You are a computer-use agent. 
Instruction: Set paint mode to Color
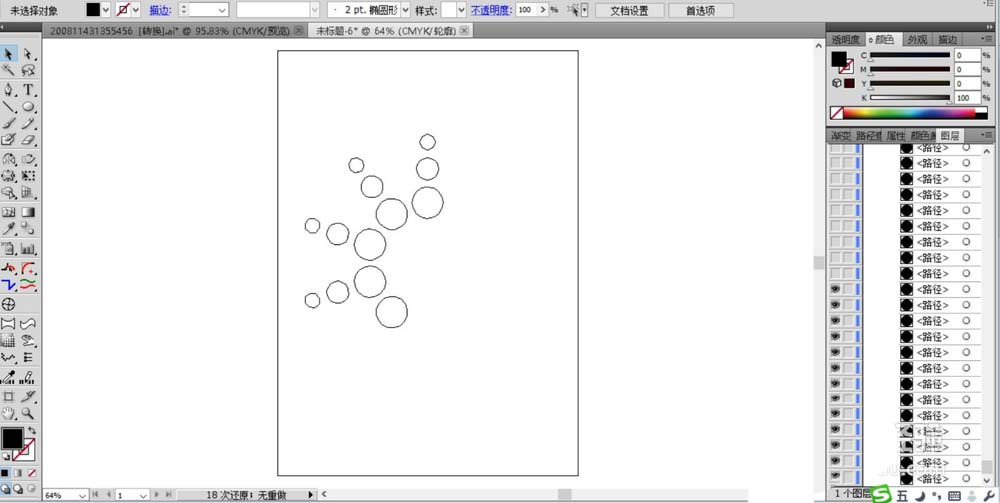point(5,473)
